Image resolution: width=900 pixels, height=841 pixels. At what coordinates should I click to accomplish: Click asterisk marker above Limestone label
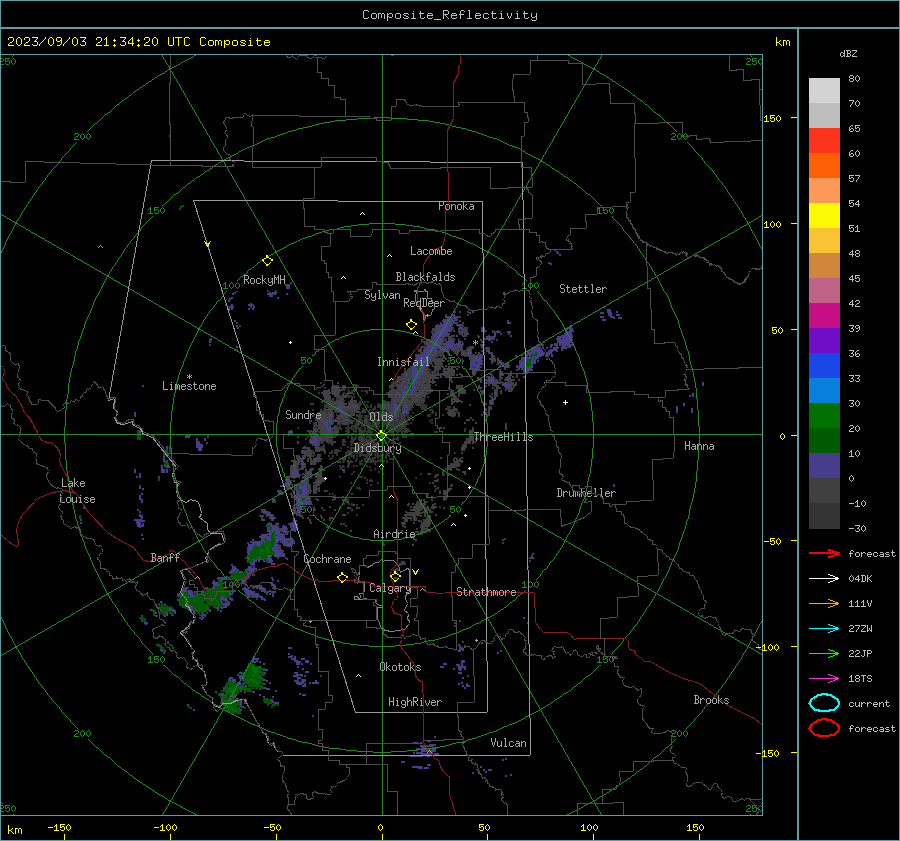189,377
